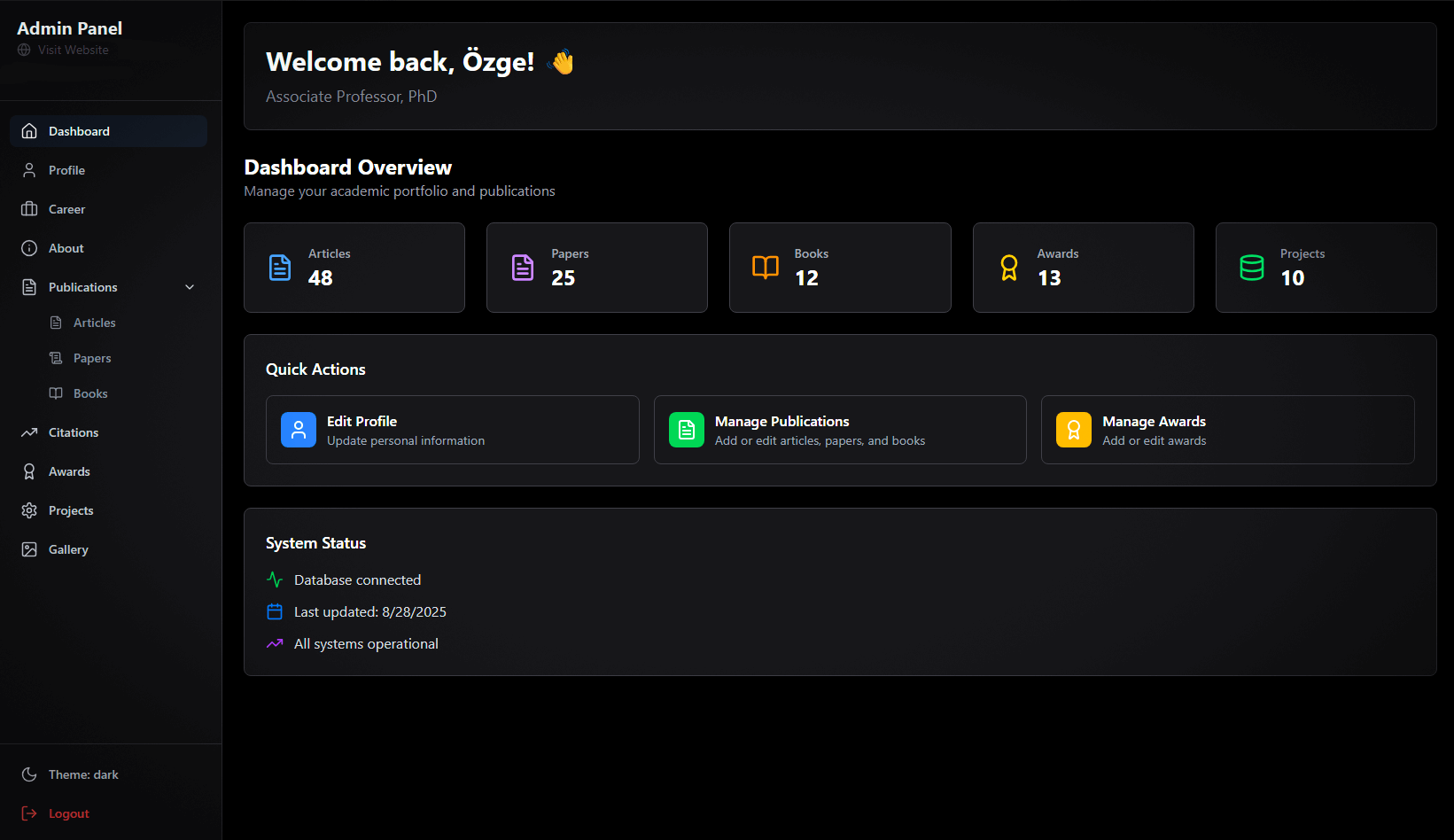Open Books under Publications
The height and width of the screenshot is (840, 1454).
(x=123, y=393)
